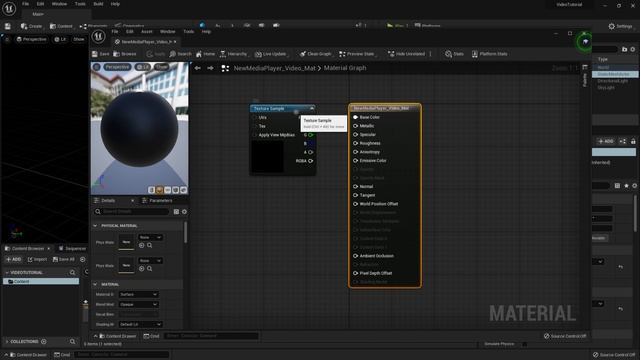
Task: Click the material editor Source Control Off button
Action: click(x=565, y=336)
